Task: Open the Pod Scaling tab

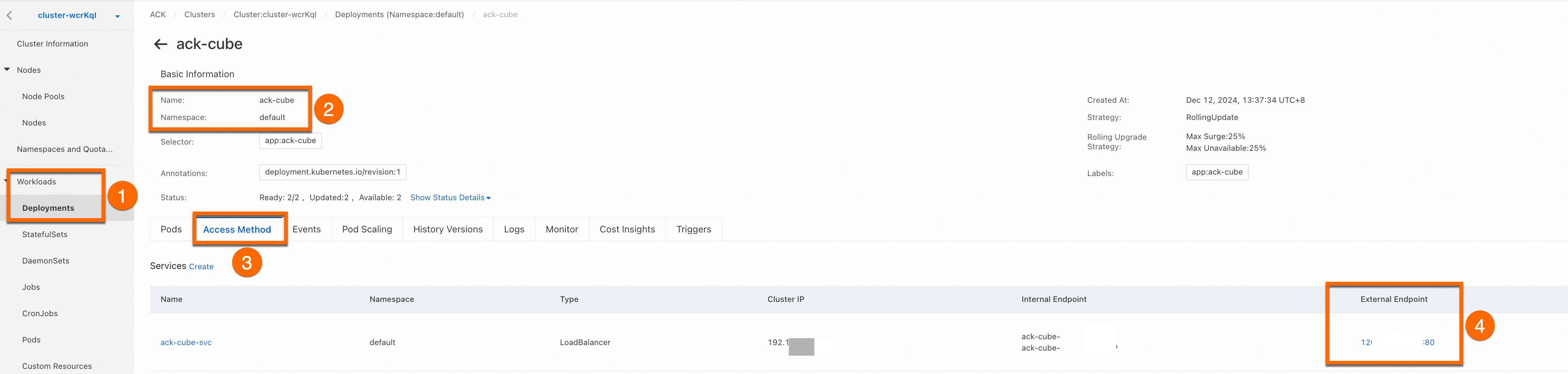Action: coord(367,229)
